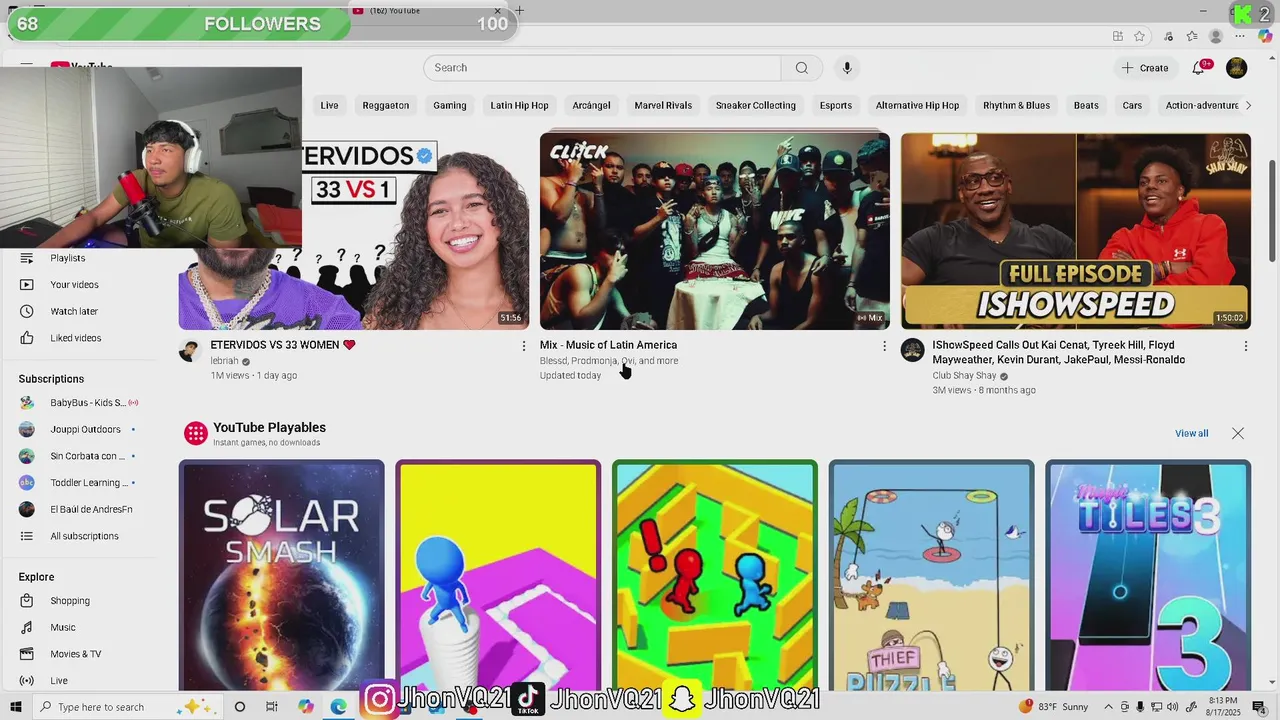The width and height of the screenshot is (1280, 720).
Task: Click the taskbar search box
Action: [128, 707]
